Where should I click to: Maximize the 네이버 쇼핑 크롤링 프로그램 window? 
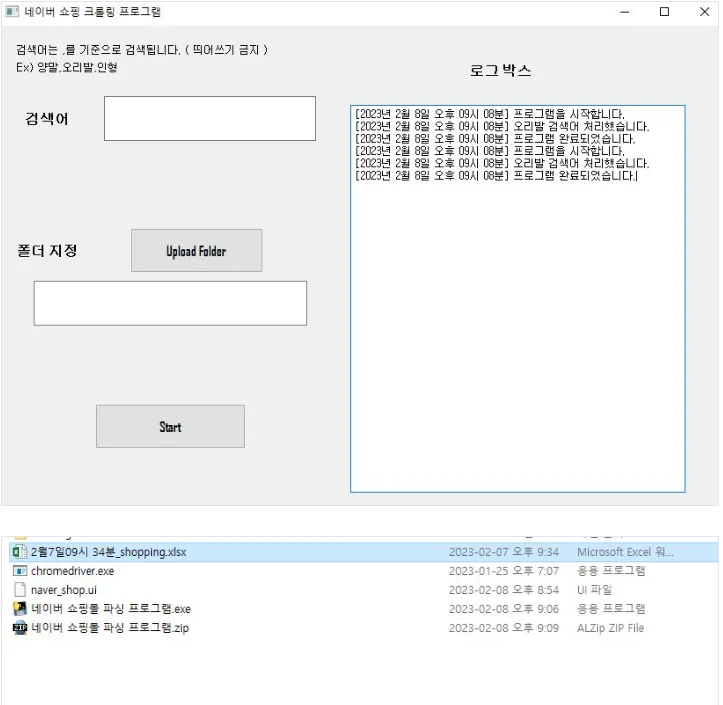click(x=664, y=12)
